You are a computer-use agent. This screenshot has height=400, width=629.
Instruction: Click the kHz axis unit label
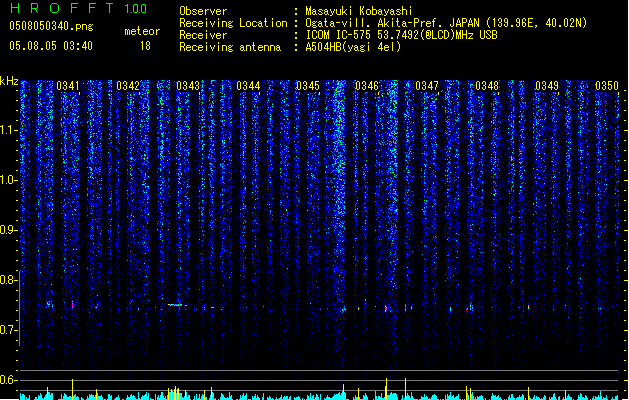click(x=9, y=81)
